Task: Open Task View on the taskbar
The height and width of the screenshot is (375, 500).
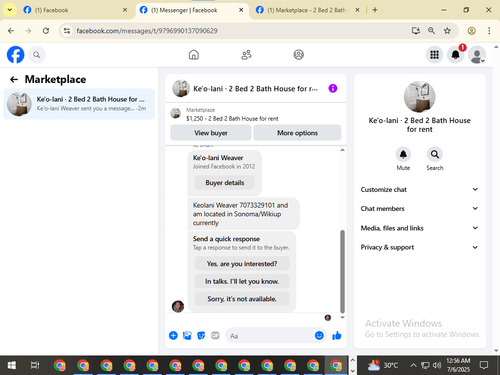Action: [x=35, y=365]
